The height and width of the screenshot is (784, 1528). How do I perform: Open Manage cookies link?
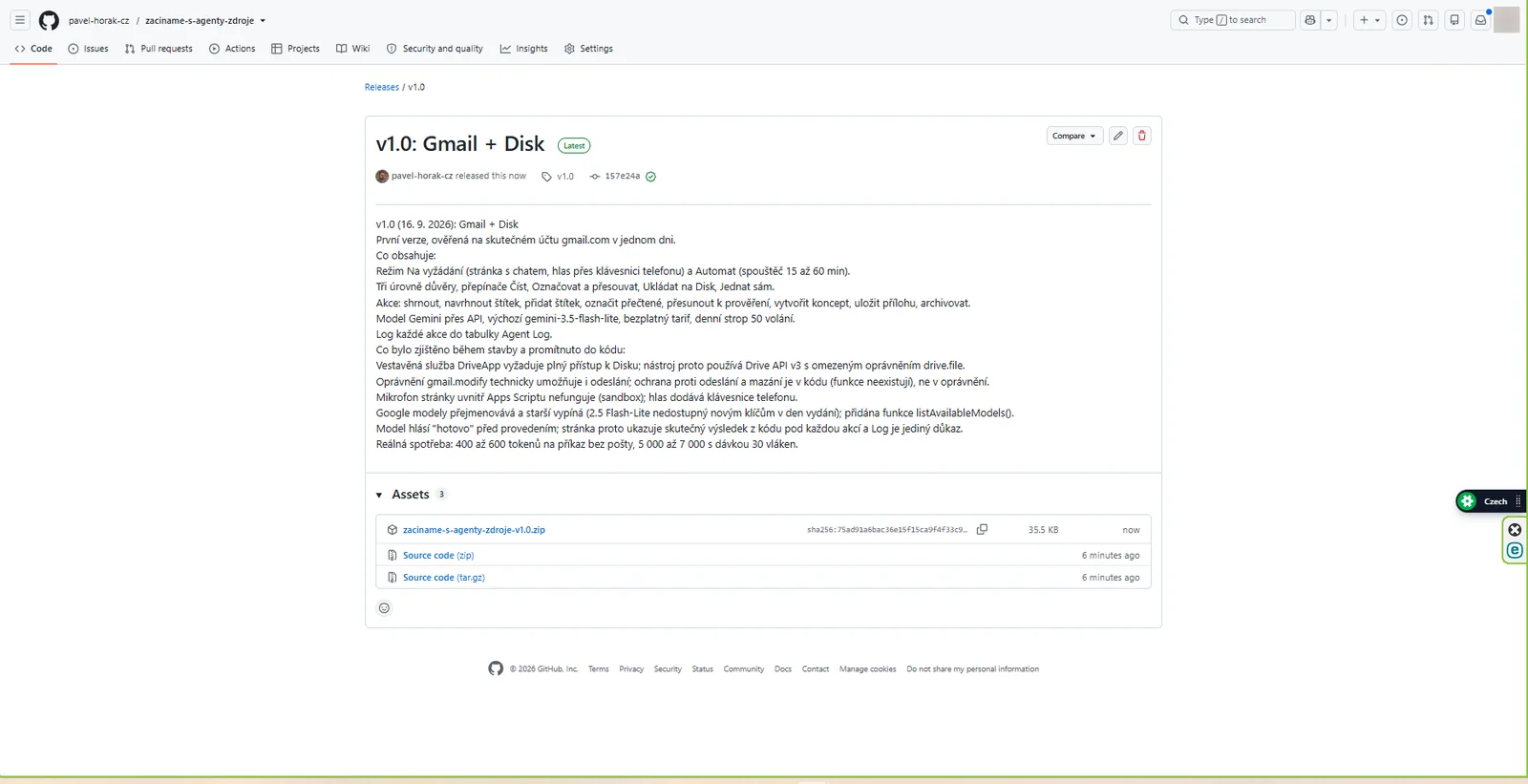868,669
